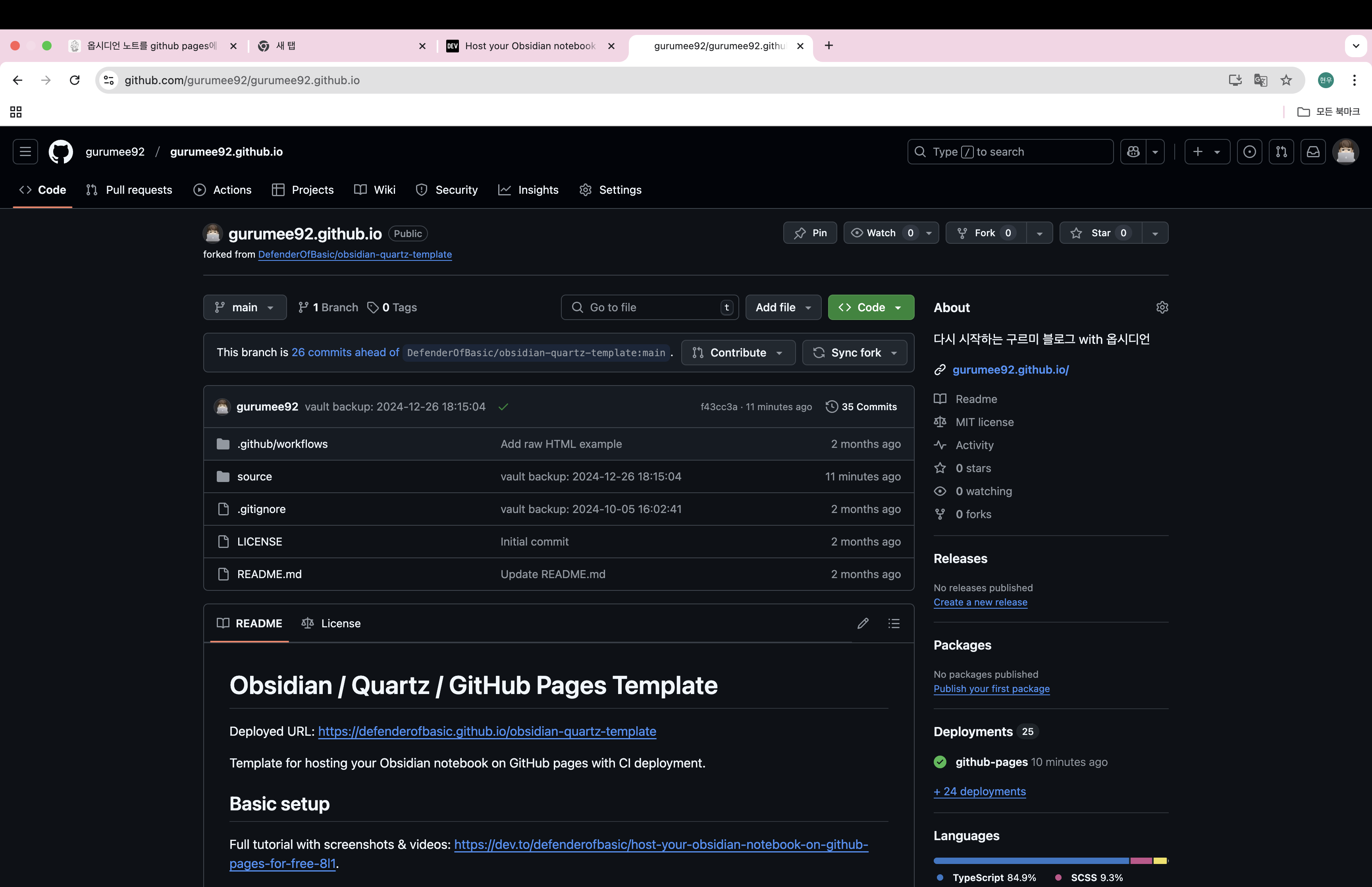The width and height of the screenshot is (1372, 887).
Task: Open Copilot chat icon in header
Action: pos(1133,152)
